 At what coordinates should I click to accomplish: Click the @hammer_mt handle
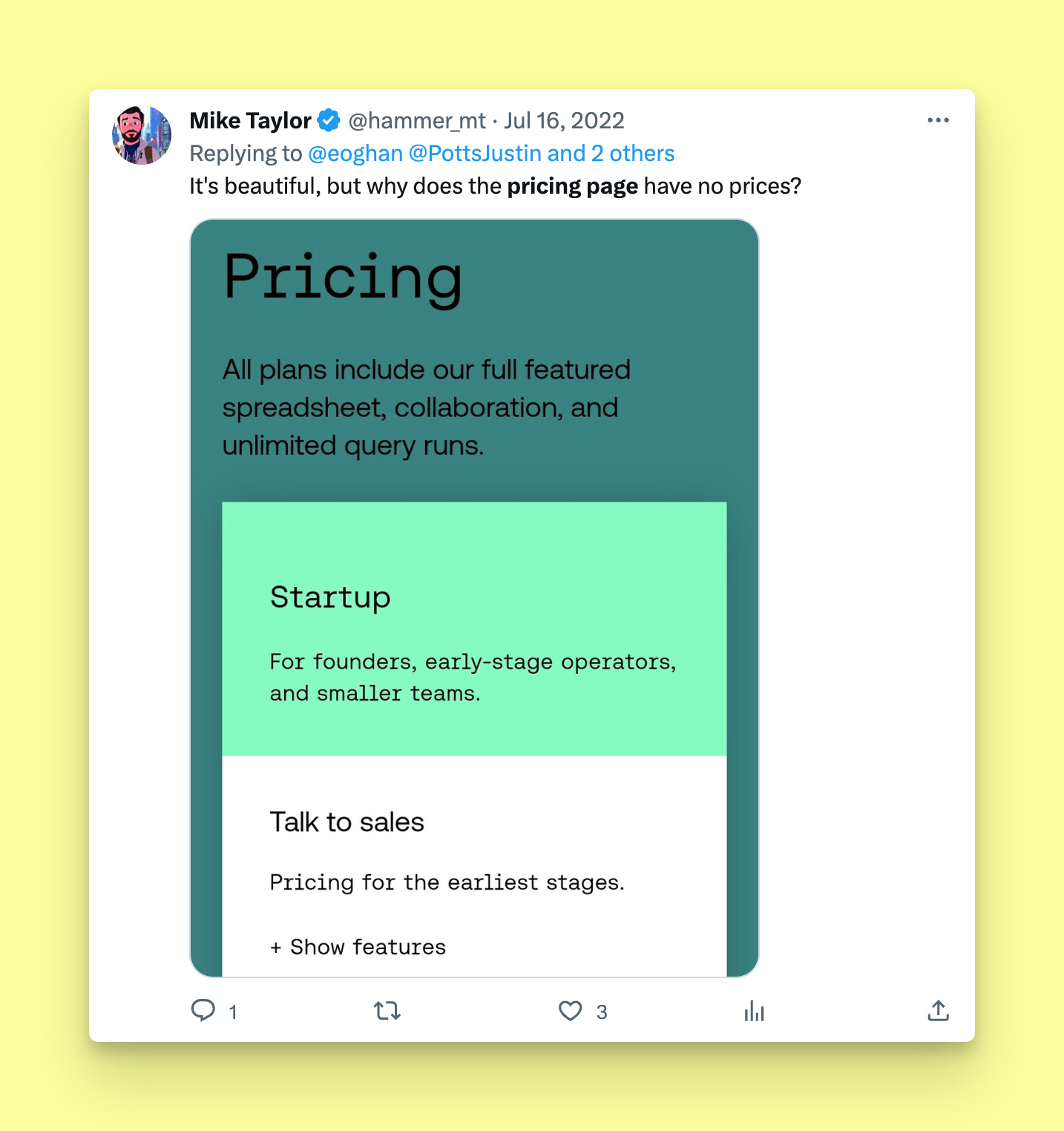[418, 119]
